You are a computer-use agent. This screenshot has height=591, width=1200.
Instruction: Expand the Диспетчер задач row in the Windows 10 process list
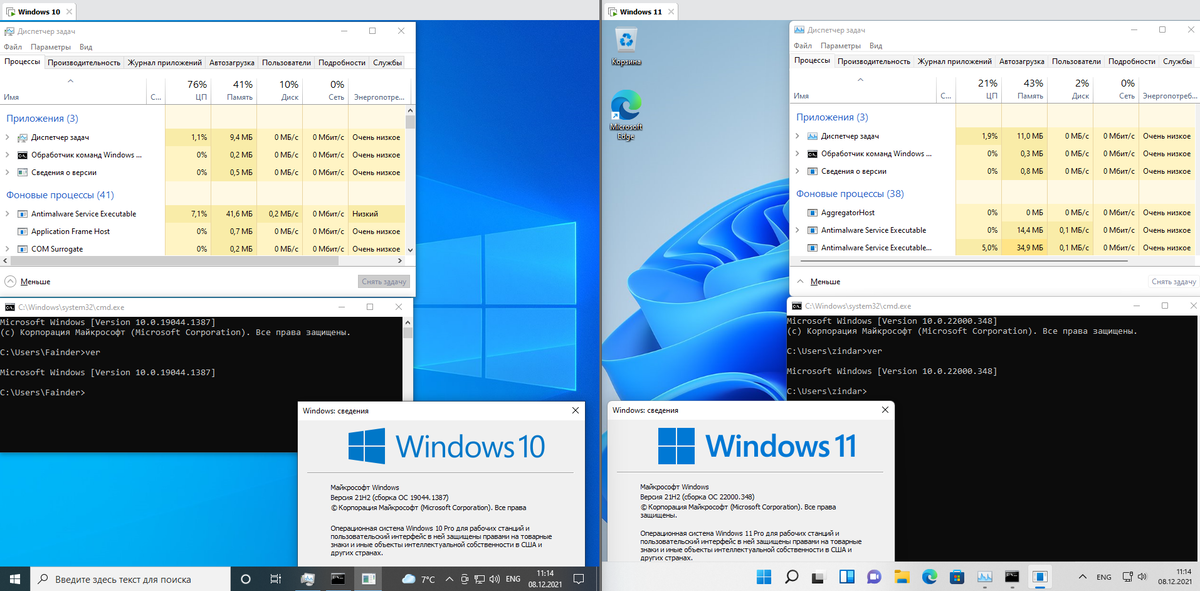[x=8, y=136]
